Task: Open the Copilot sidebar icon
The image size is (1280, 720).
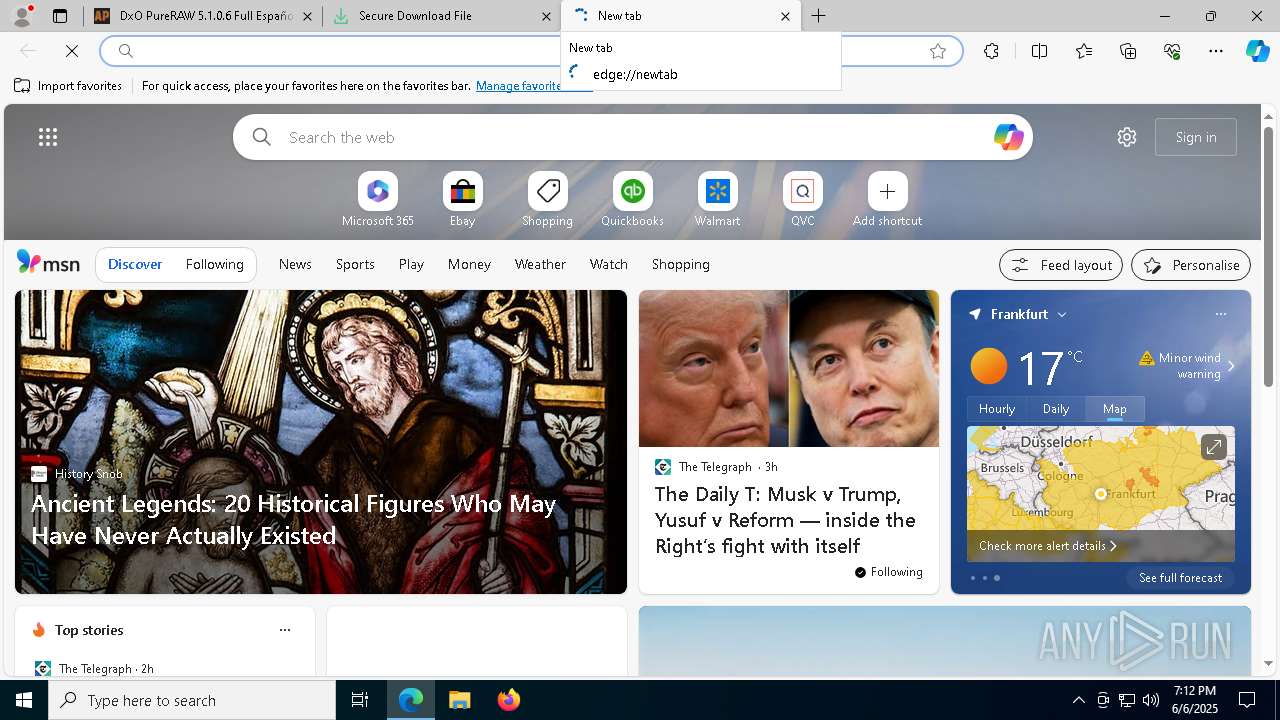Action: pos(1258,51)
